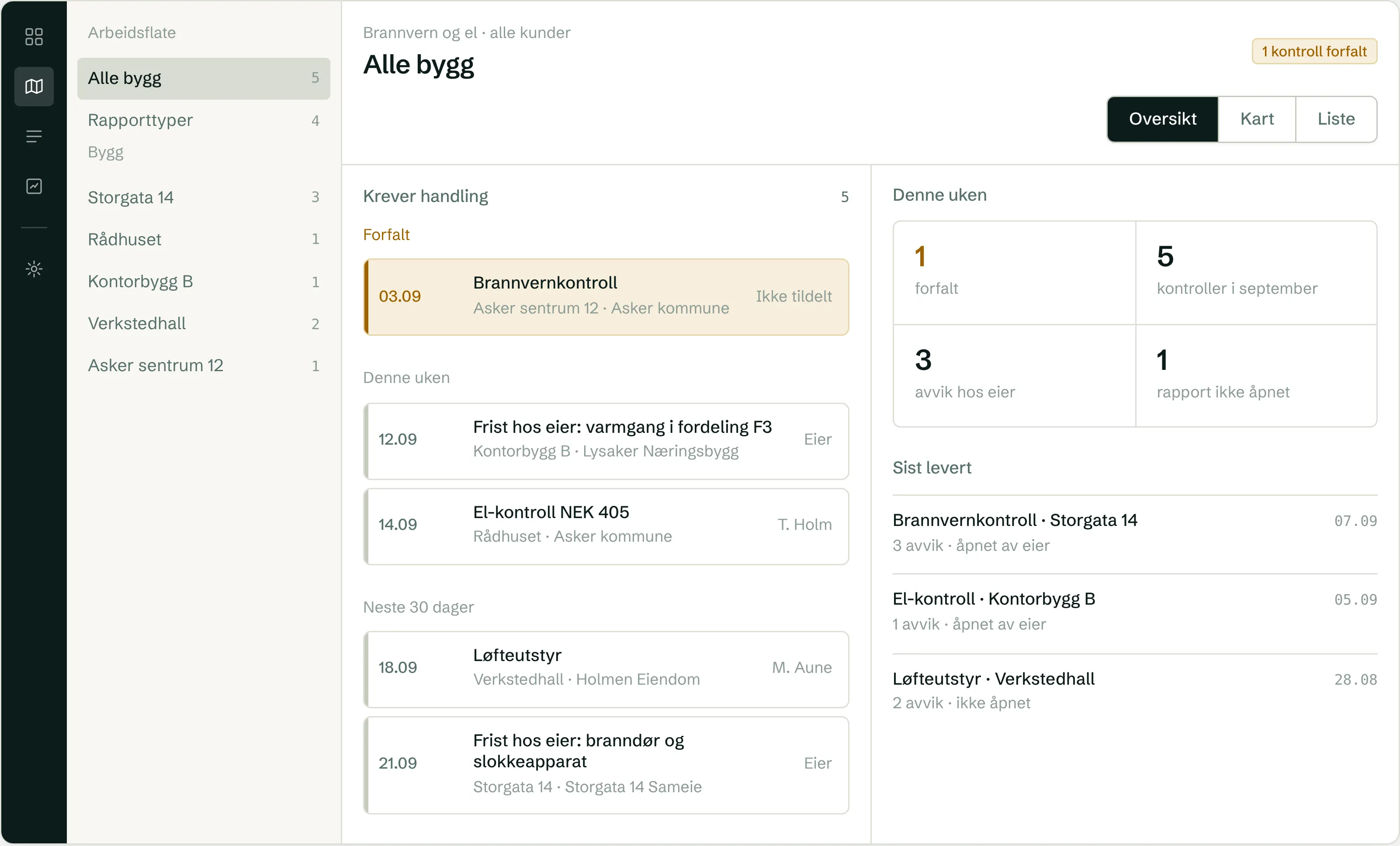Switch to the Liste view tab

1336,119
